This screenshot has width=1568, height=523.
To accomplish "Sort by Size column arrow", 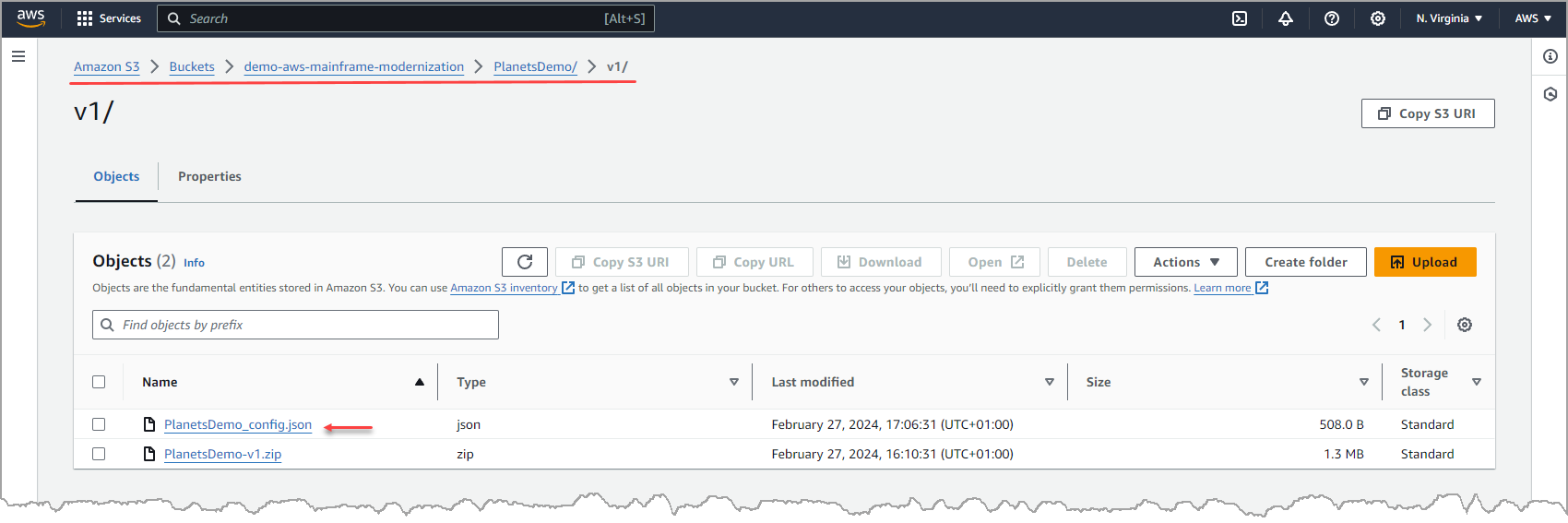I will click(1364, 382).
